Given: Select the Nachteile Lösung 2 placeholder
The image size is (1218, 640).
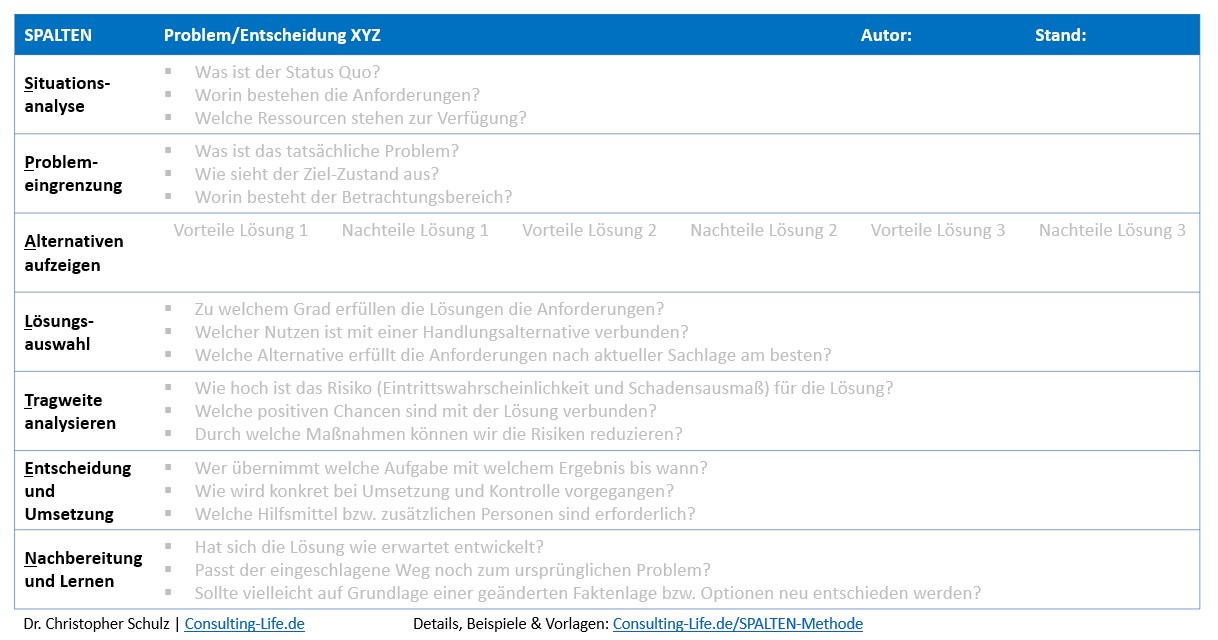Looking at the screenshot, I should tap(764, 231).
